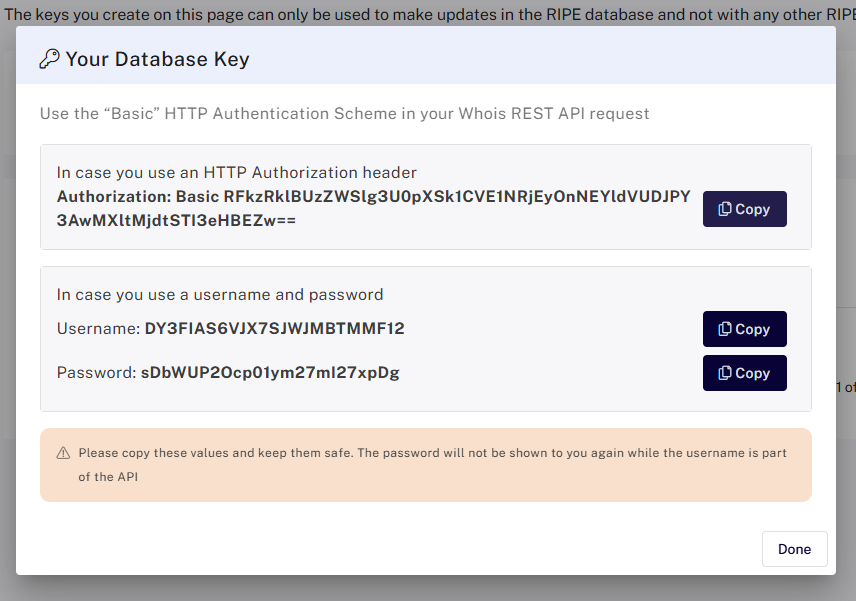Click the copy icon beside the Authorization header

[724, 209]
